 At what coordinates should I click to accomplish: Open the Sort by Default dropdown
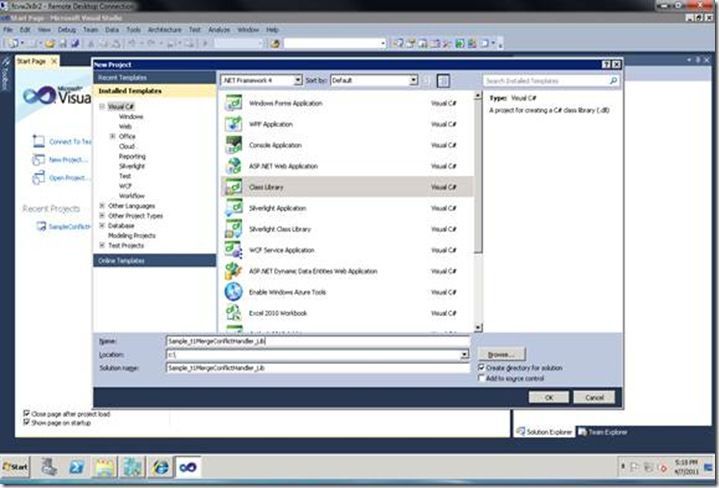coord(413,80)
